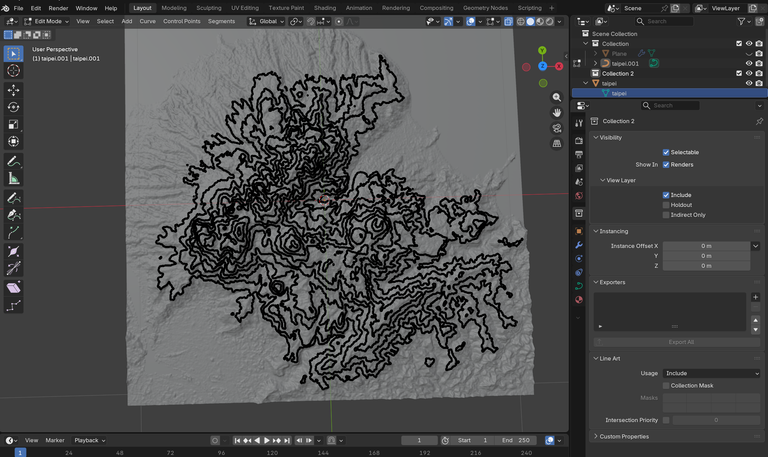Open the Control Points menu
The height and width of the screenshot is (457, 768).
[182, 22]
